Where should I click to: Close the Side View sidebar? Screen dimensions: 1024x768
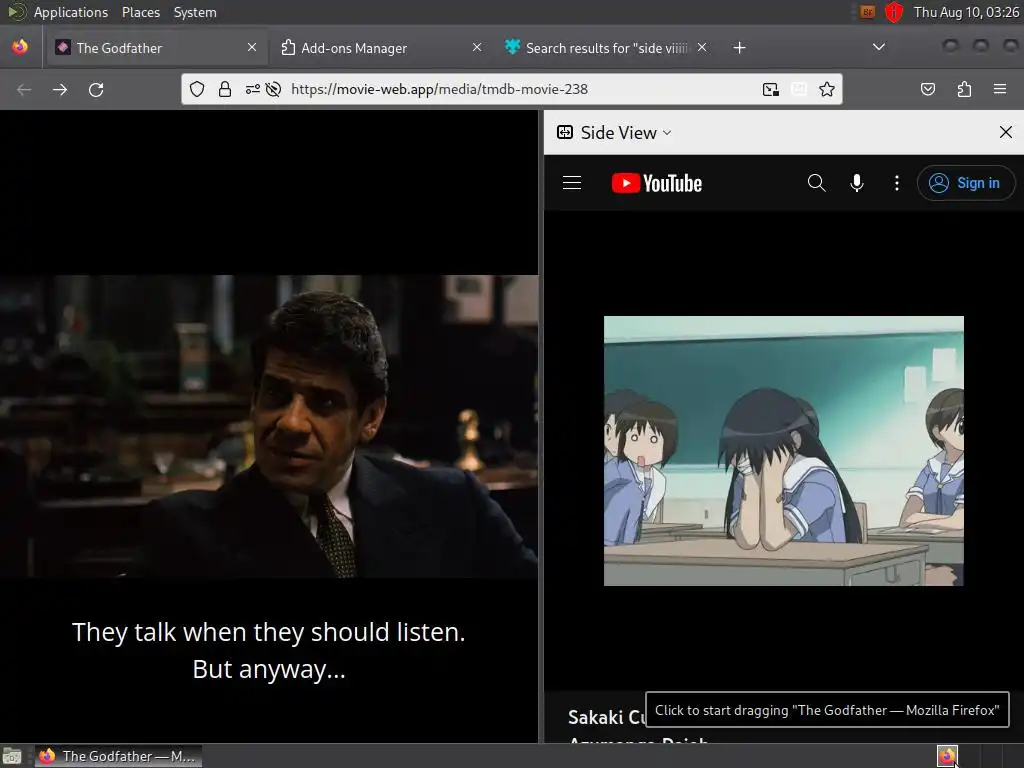point(1006,133)
